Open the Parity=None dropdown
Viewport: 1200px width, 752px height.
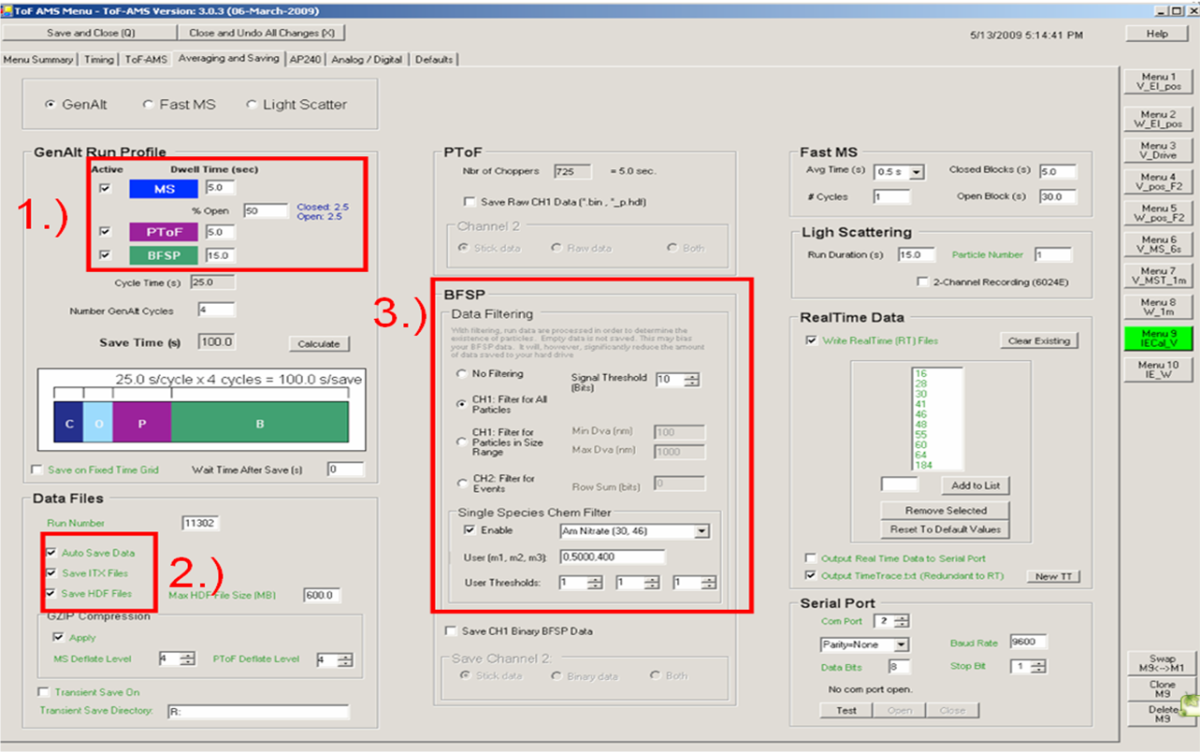click(x=901, y=645)
